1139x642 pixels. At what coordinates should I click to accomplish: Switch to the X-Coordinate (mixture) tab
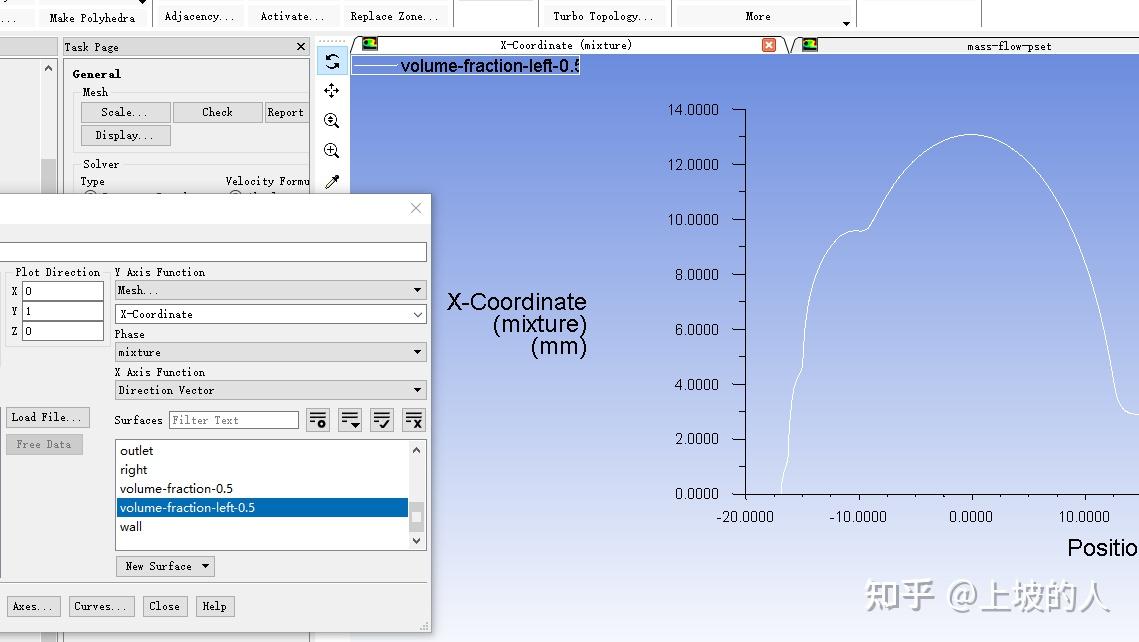(x=566, y=45)
